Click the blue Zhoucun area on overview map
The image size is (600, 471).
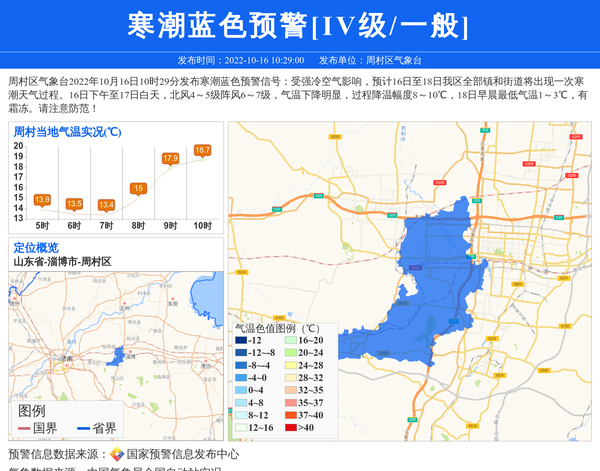[x=117, y=355]
